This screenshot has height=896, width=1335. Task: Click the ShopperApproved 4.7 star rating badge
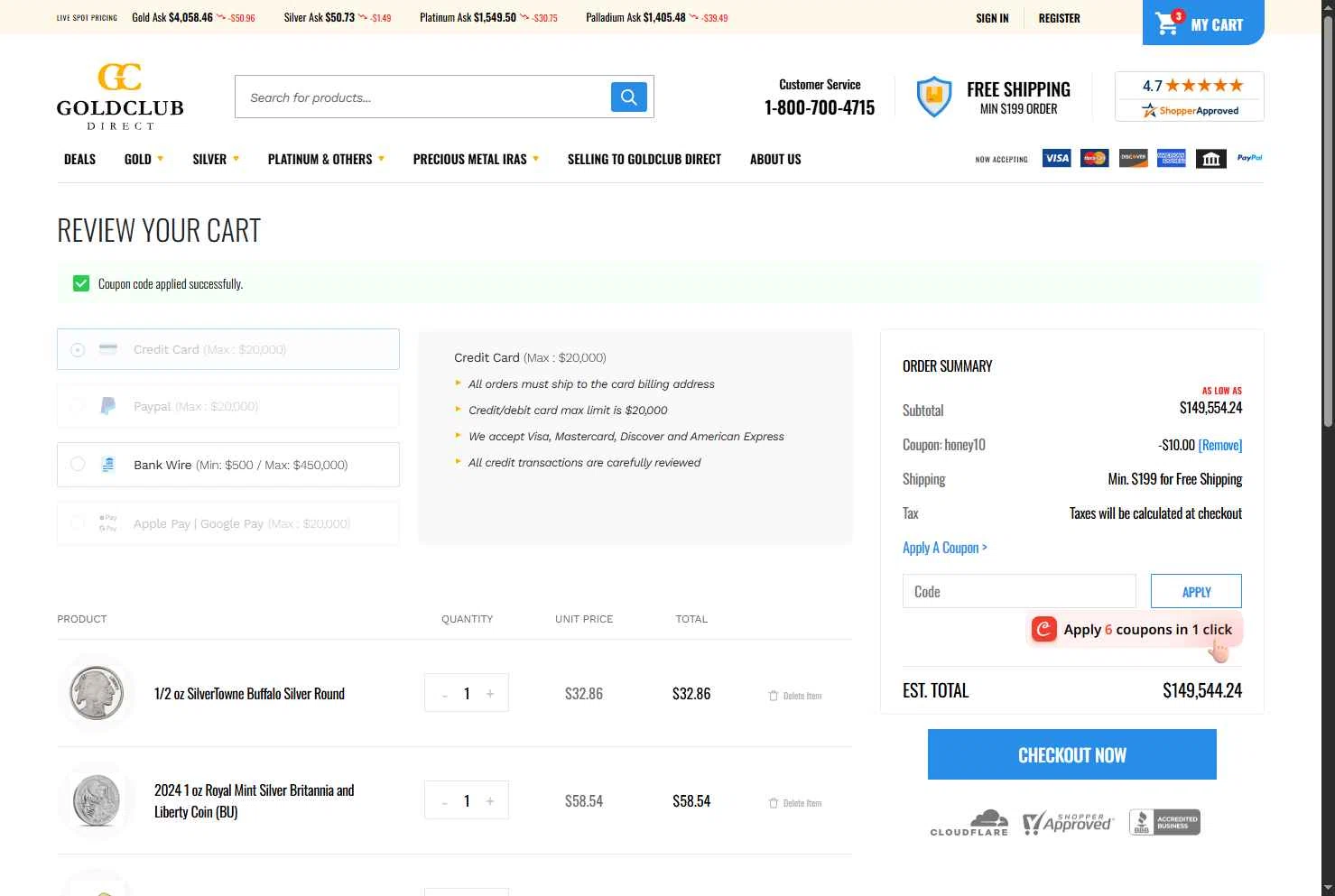[x=1190, y=97]
